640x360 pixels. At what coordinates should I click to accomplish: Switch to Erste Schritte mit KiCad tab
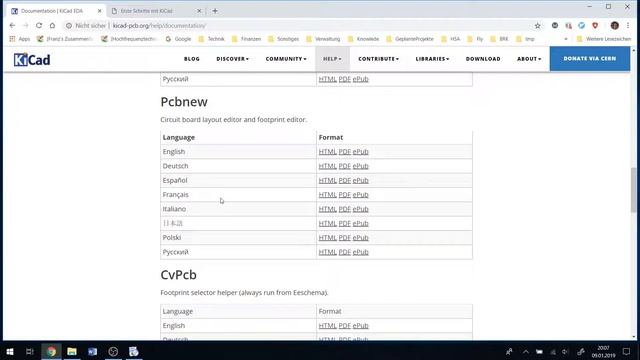(x=155, y=11)
